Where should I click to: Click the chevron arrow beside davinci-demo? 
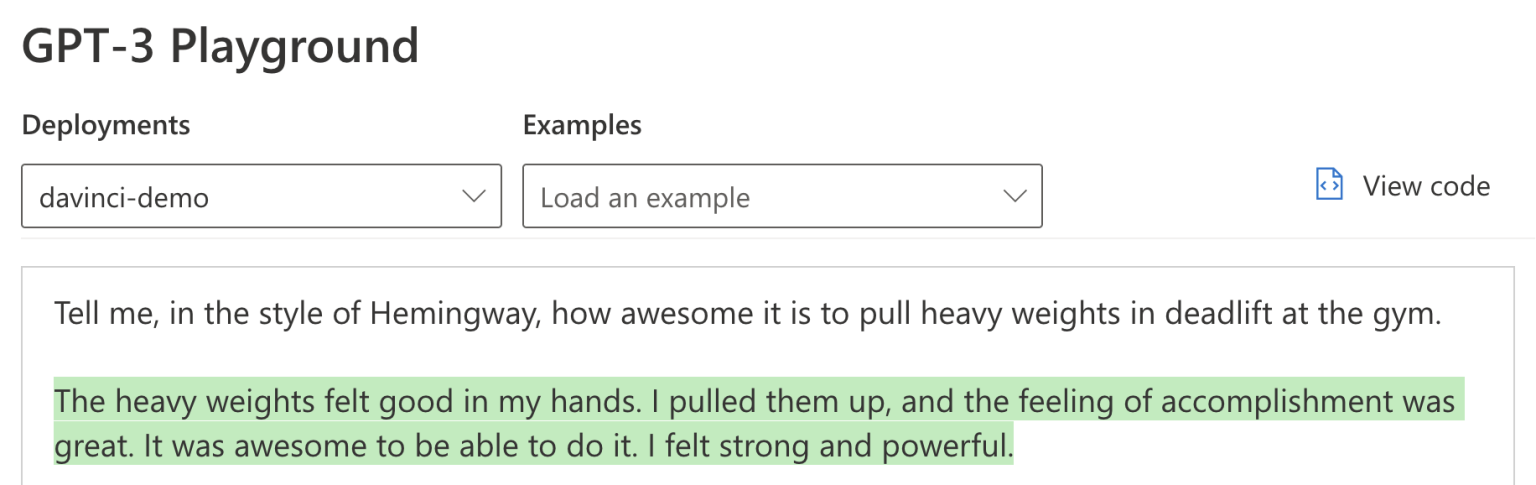pos(473,197)
